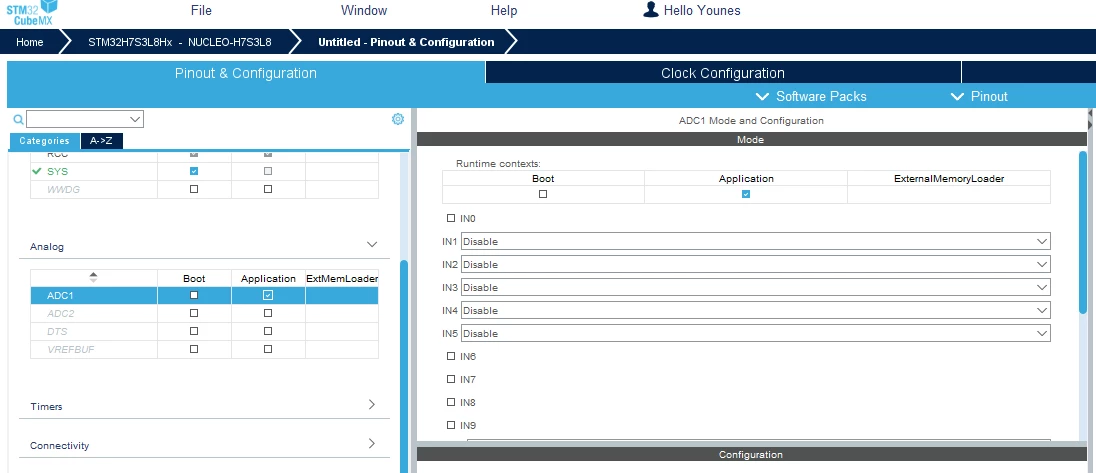The image size is (1096, 473).
Task: Open the IN1 mode dropdown
Action: click(756, 241)
